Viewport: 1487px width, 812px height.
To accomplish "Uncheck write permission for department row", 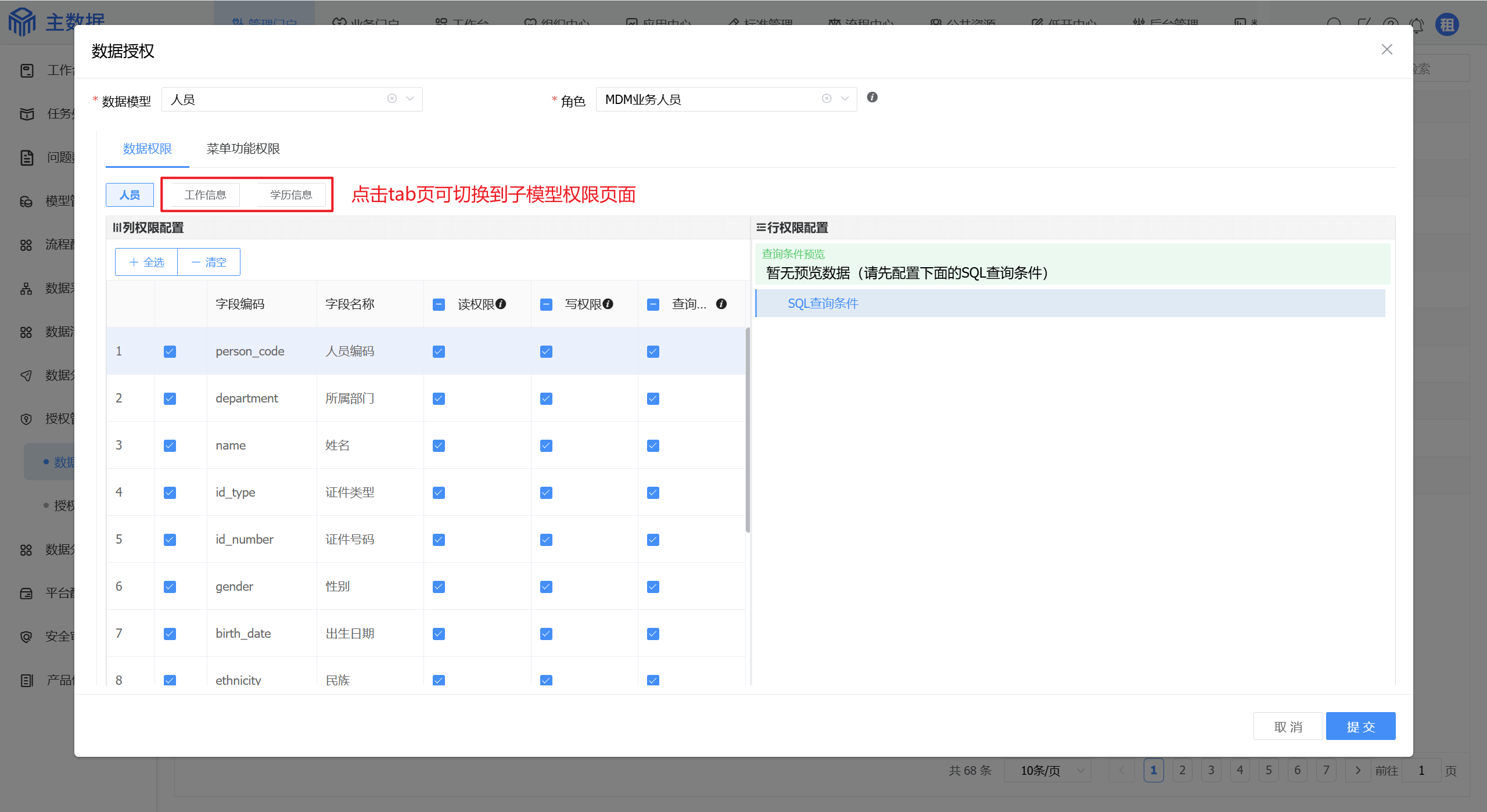I will [546, 398].
